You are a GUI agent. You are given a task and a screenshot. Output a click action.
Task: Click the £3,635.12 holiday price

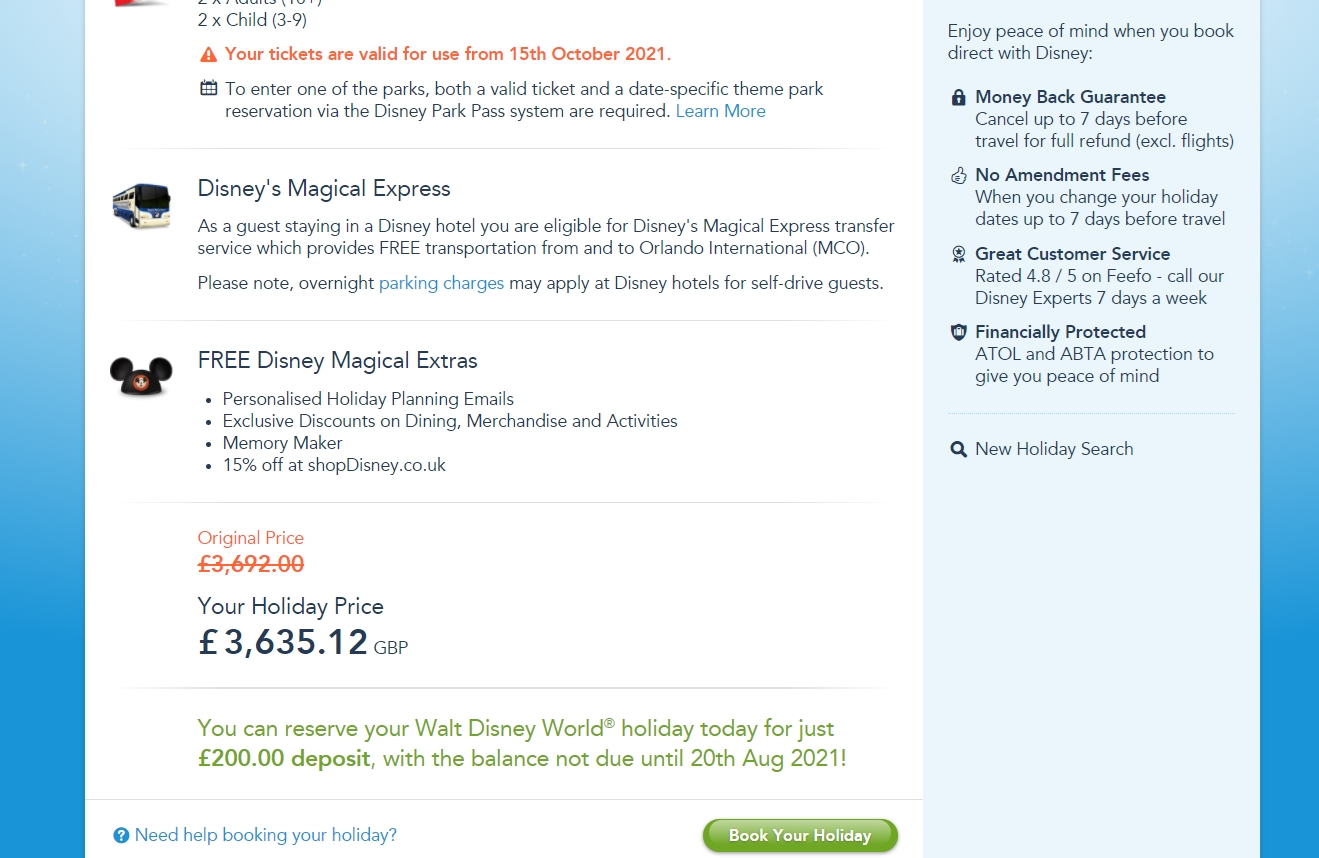click(284, 642)
